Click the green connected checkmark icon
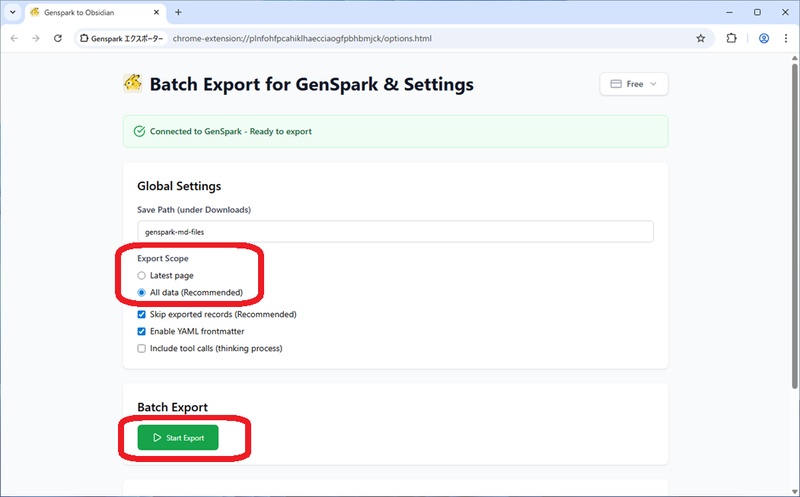800x497 pixels. point(139,131)
